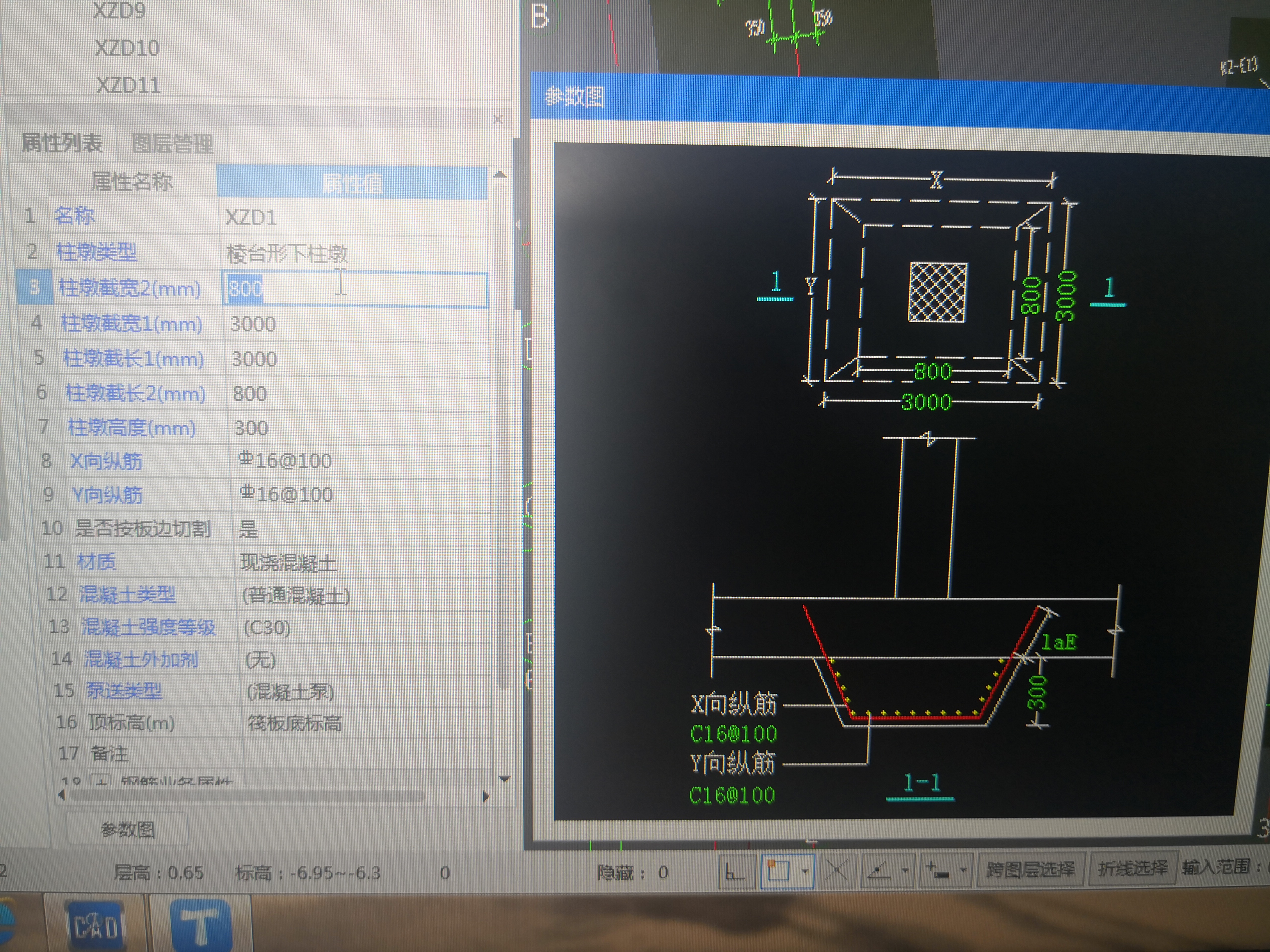Click the 柱墩截宽2(mm) property name

(130, 288)
